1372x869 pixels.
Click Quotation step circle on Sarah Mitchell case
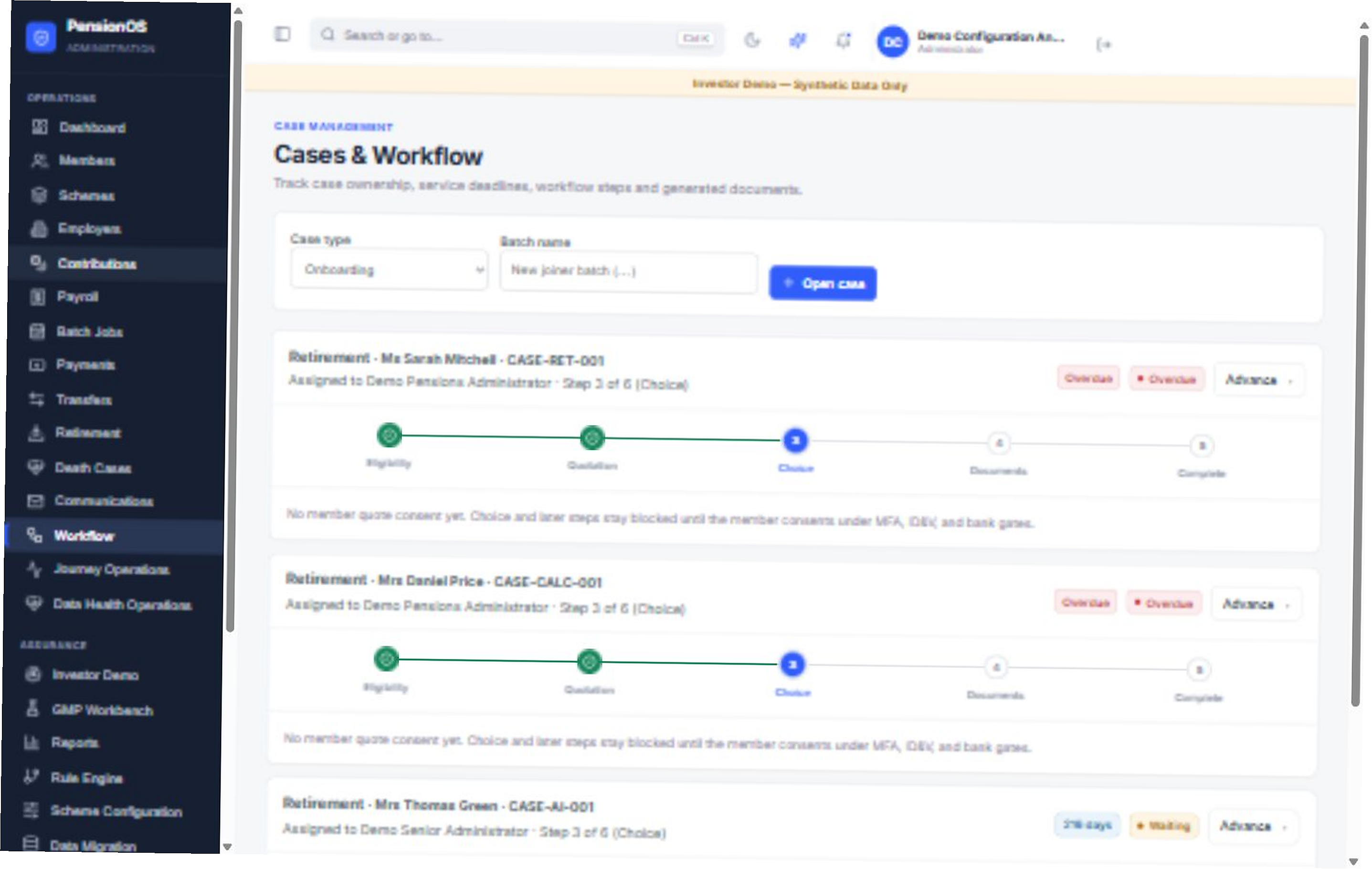click(592, 439)
